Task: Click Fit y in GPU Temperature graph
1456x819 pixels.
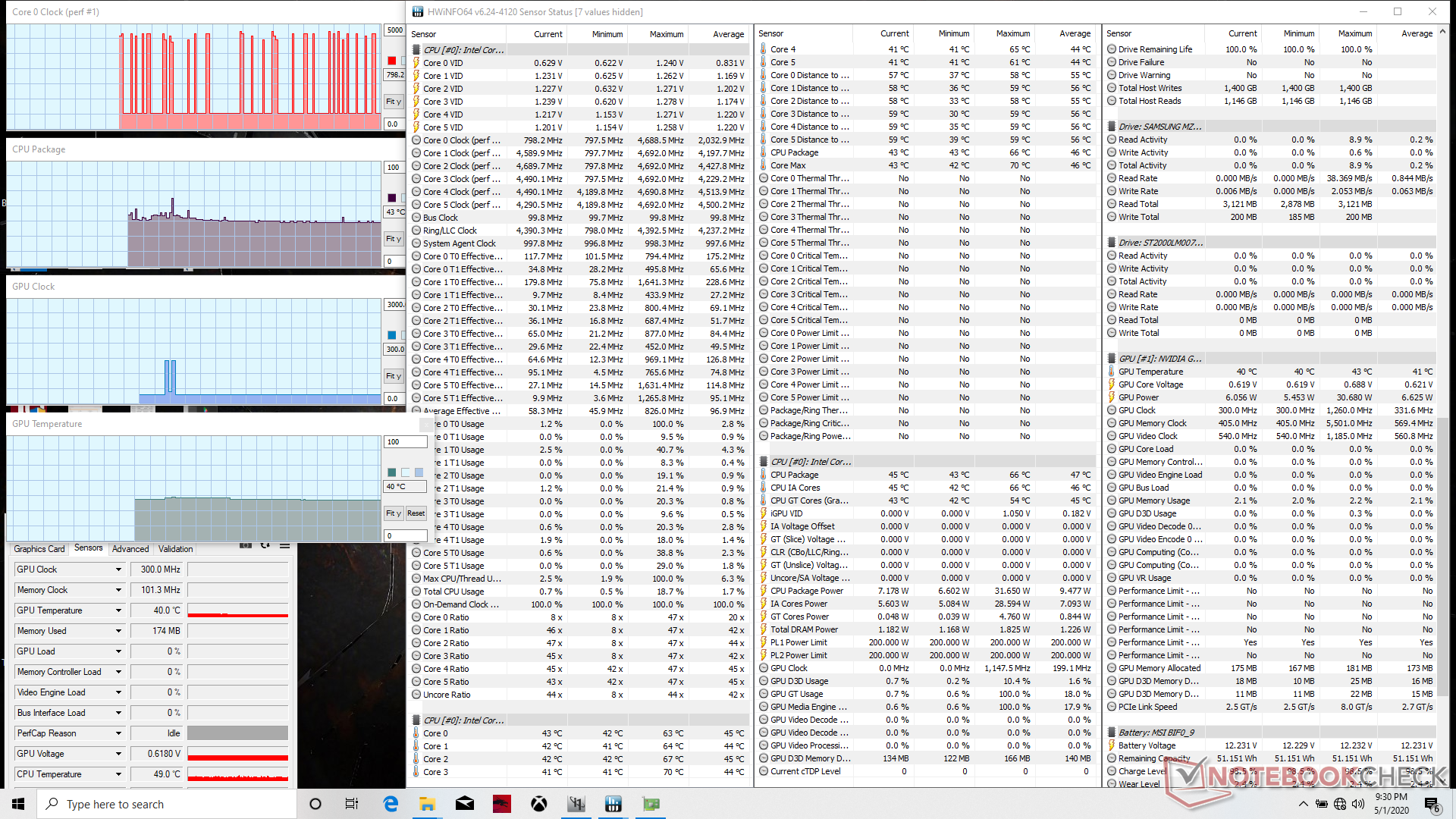Action: (394, 513)
